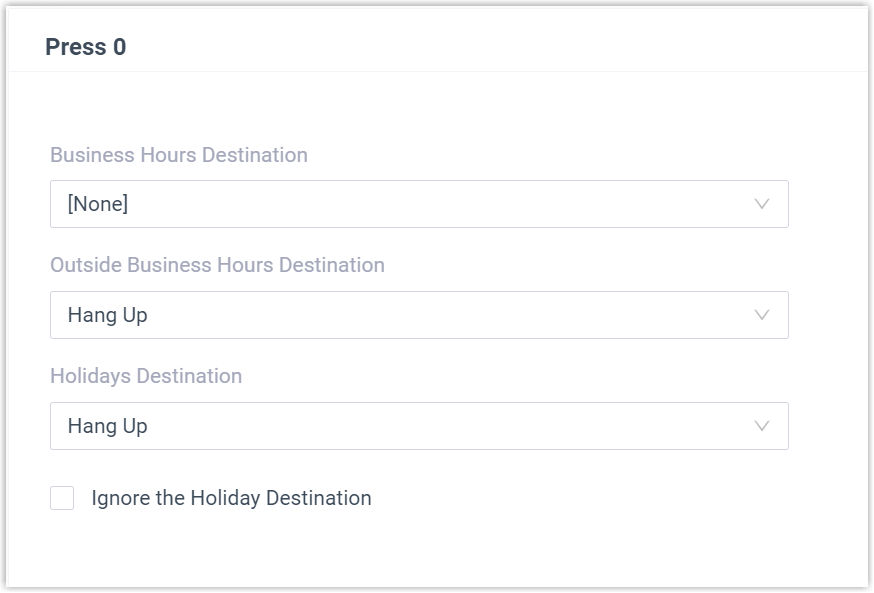874x593 pixels.
Task: Click "Hang Up" in Outside Business Hours field
Action: (107, 315)
